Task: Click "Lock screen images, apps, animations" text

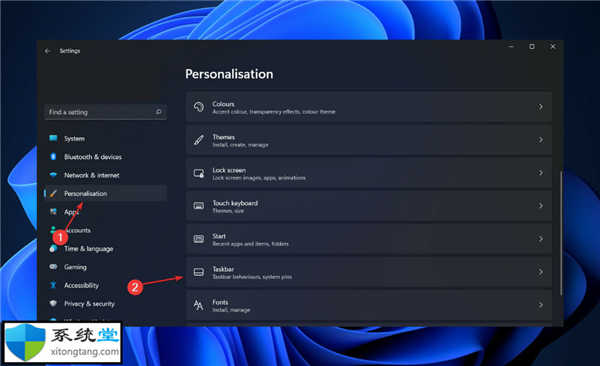Action: [x=259, y=178]
